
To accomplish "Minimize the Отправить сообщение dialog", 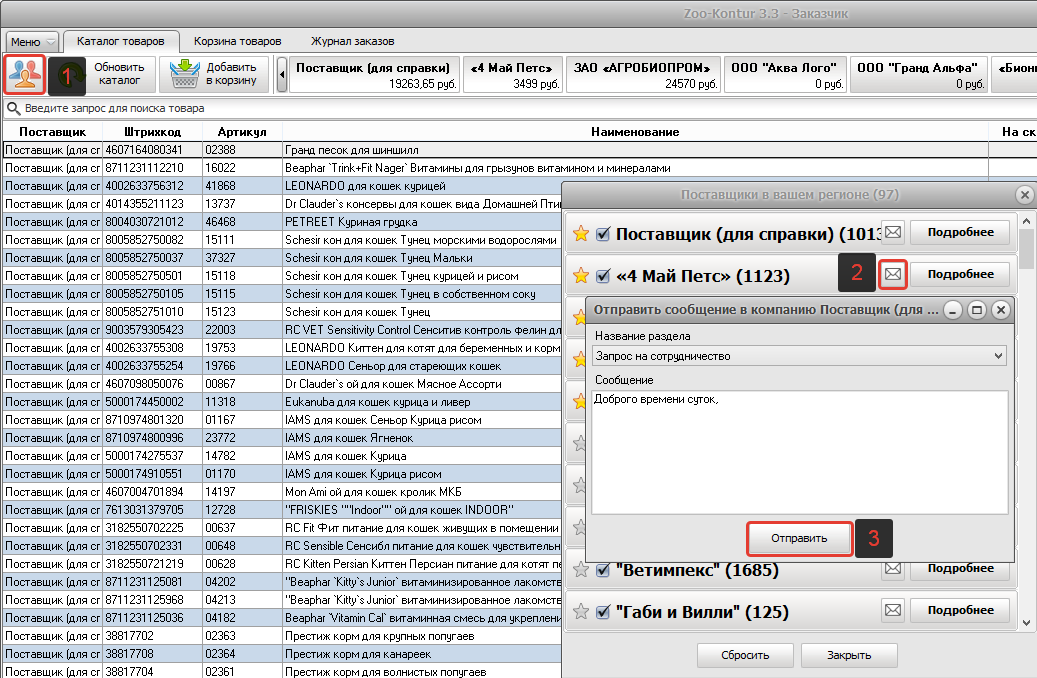I will [952, 310].
